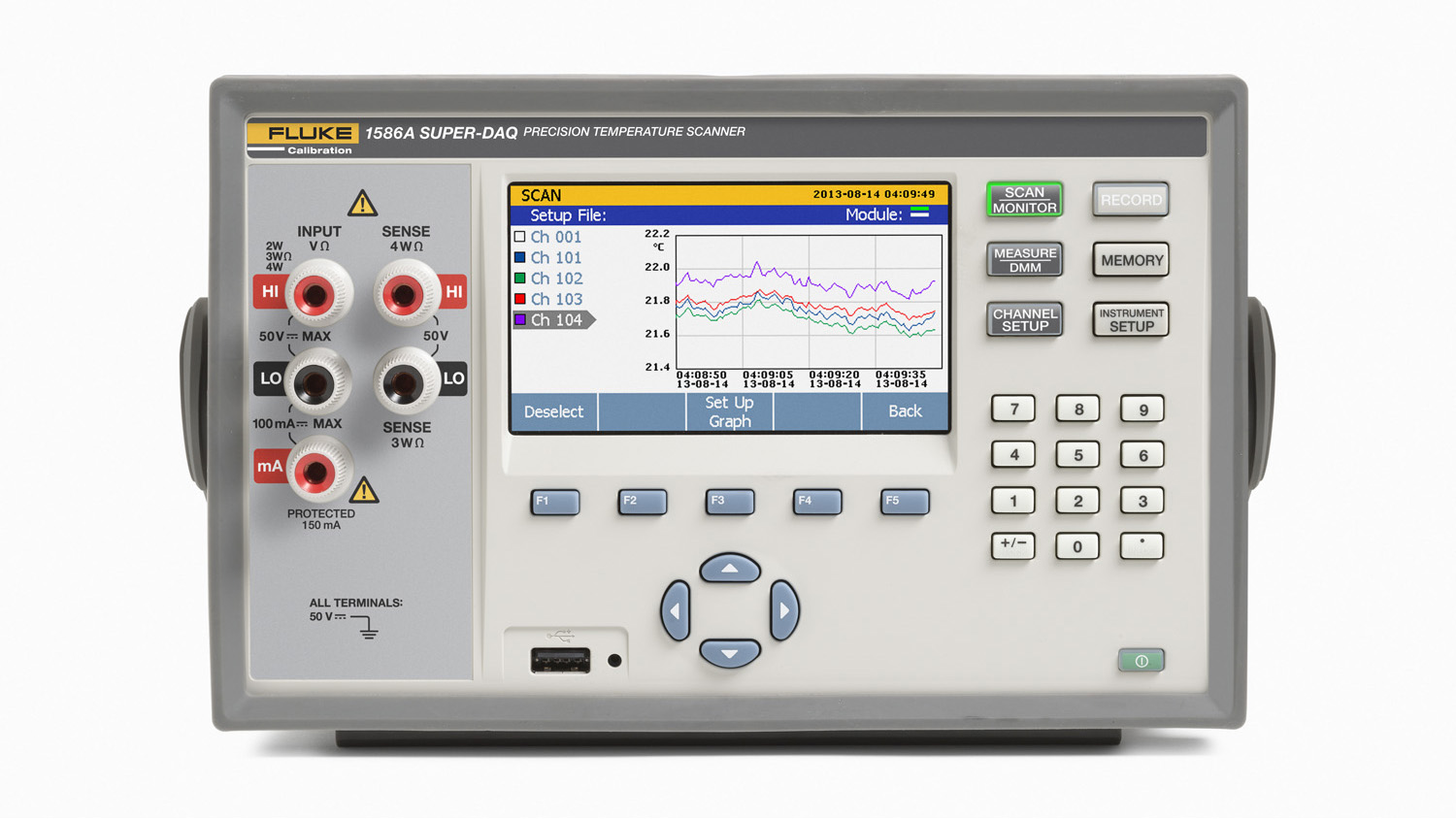Click the SCAN title on screen
Screen dimensions: 1456x819
[541, 195]
